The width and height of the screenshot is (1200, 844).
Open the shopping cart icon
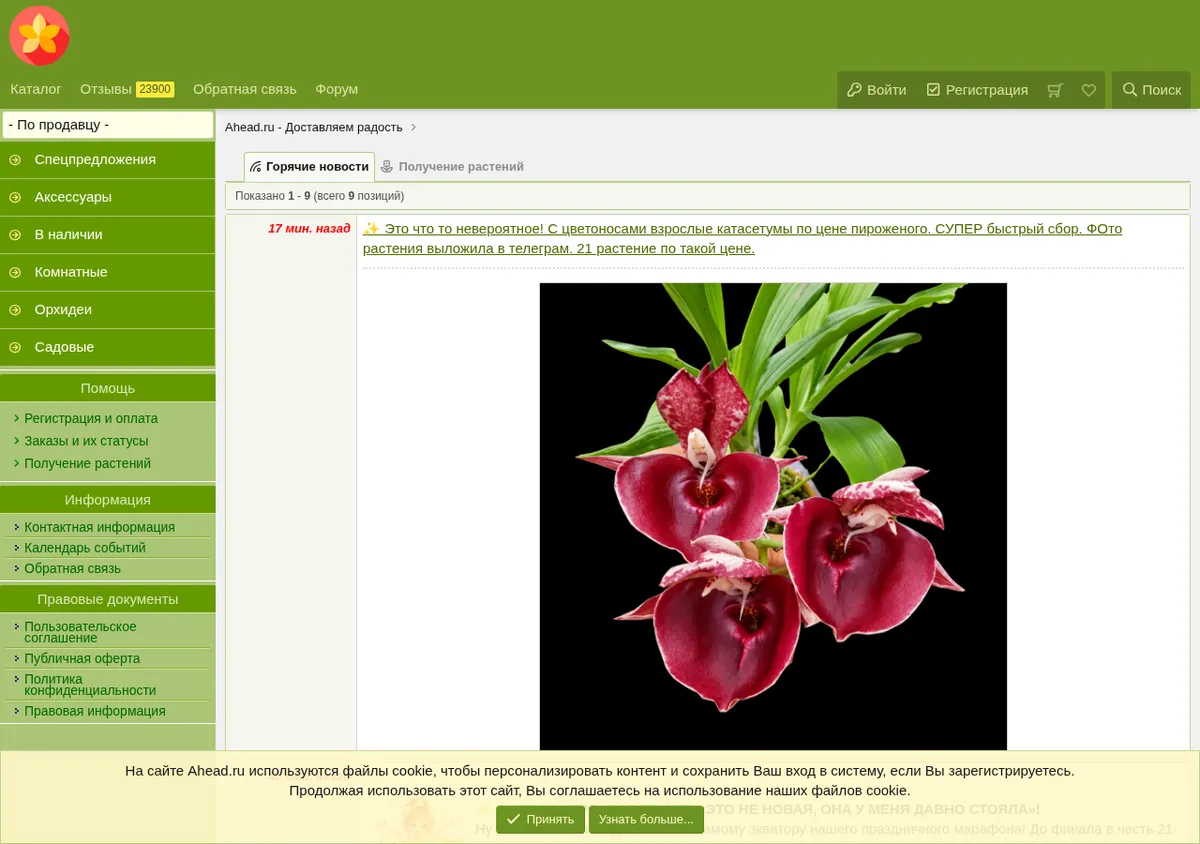click(x=1054, y=90)
